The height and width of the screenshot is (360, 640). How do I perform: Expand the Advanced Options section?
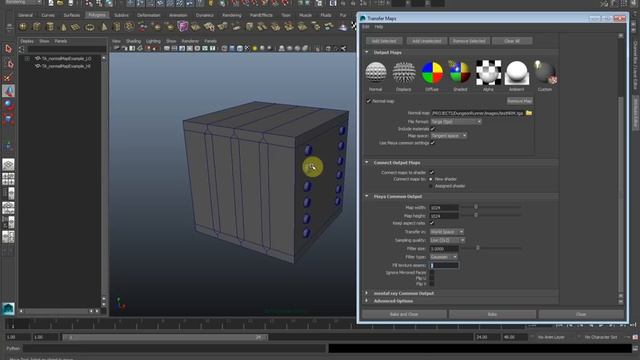[367, 301]
